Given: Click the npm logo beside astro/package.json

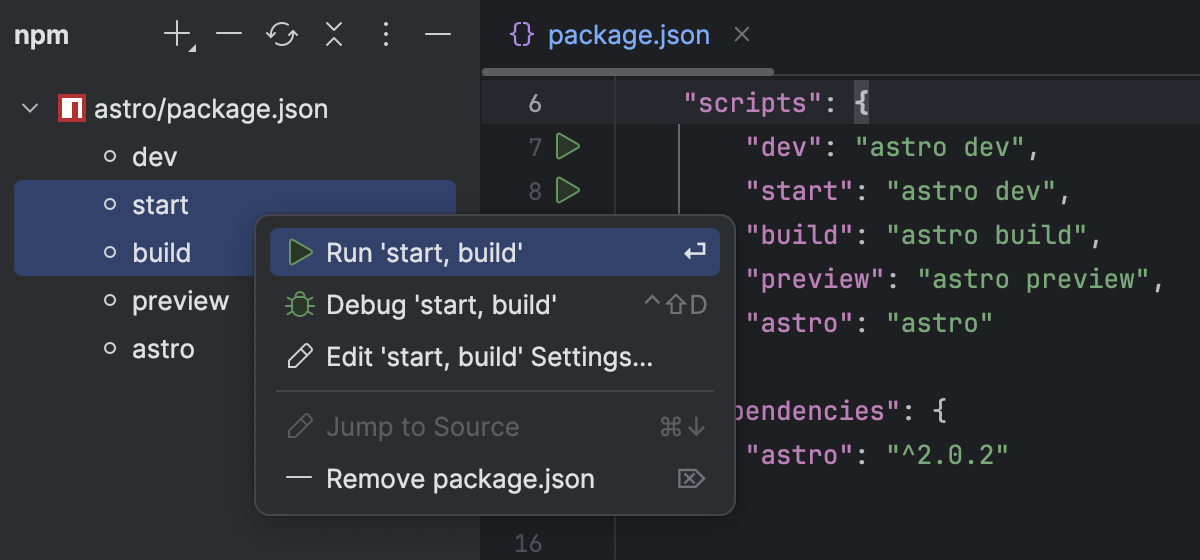Looking at the screenshot, I should 71,108.
